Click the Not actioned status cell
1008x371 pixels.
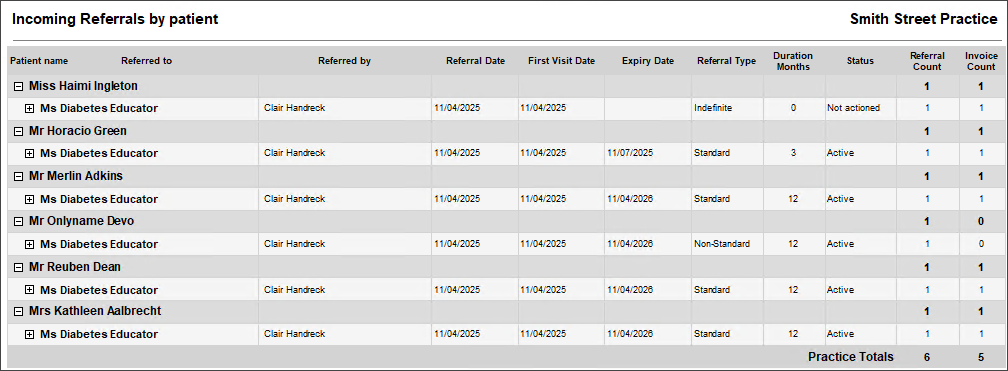854,108
